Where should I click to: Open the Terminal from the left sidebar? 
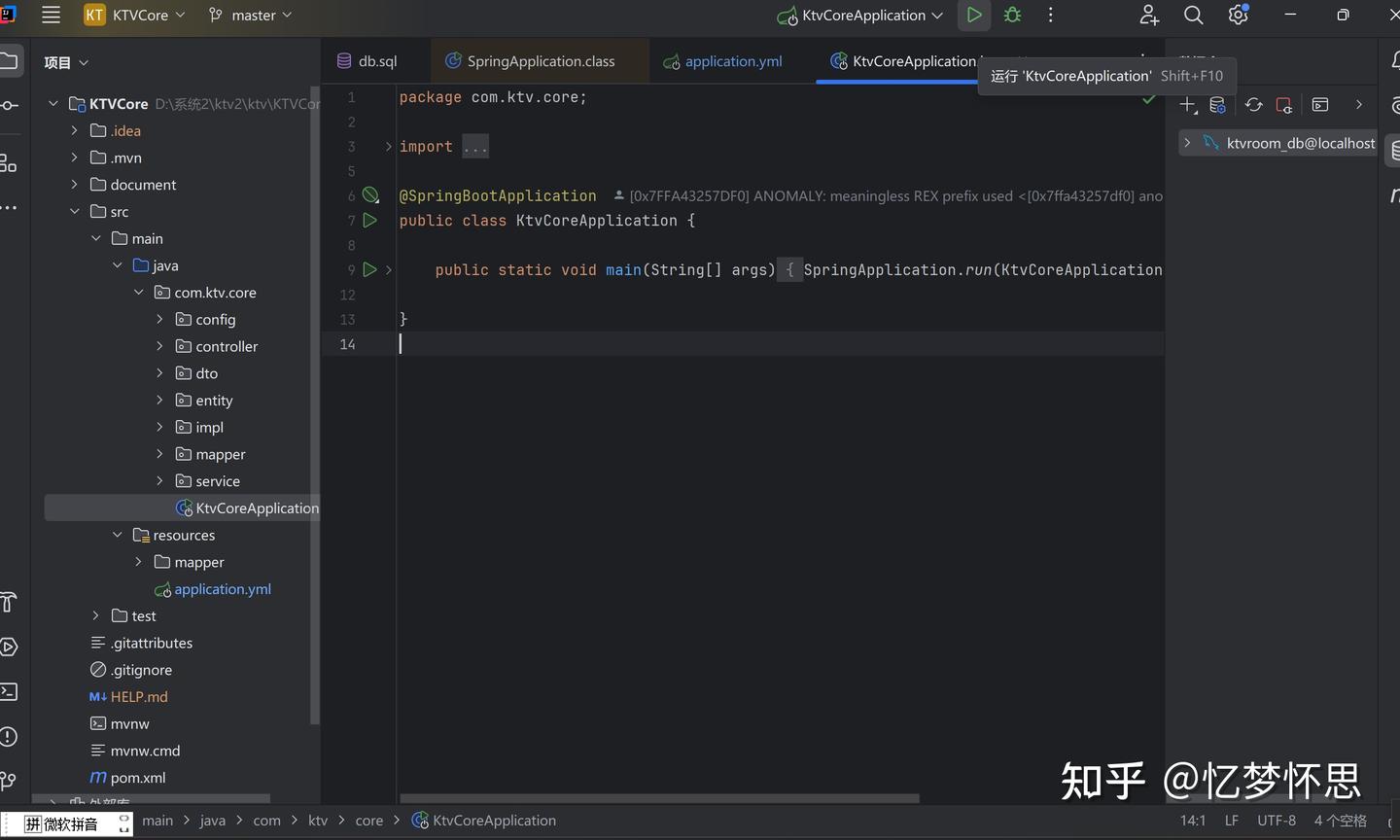(11, 691)
